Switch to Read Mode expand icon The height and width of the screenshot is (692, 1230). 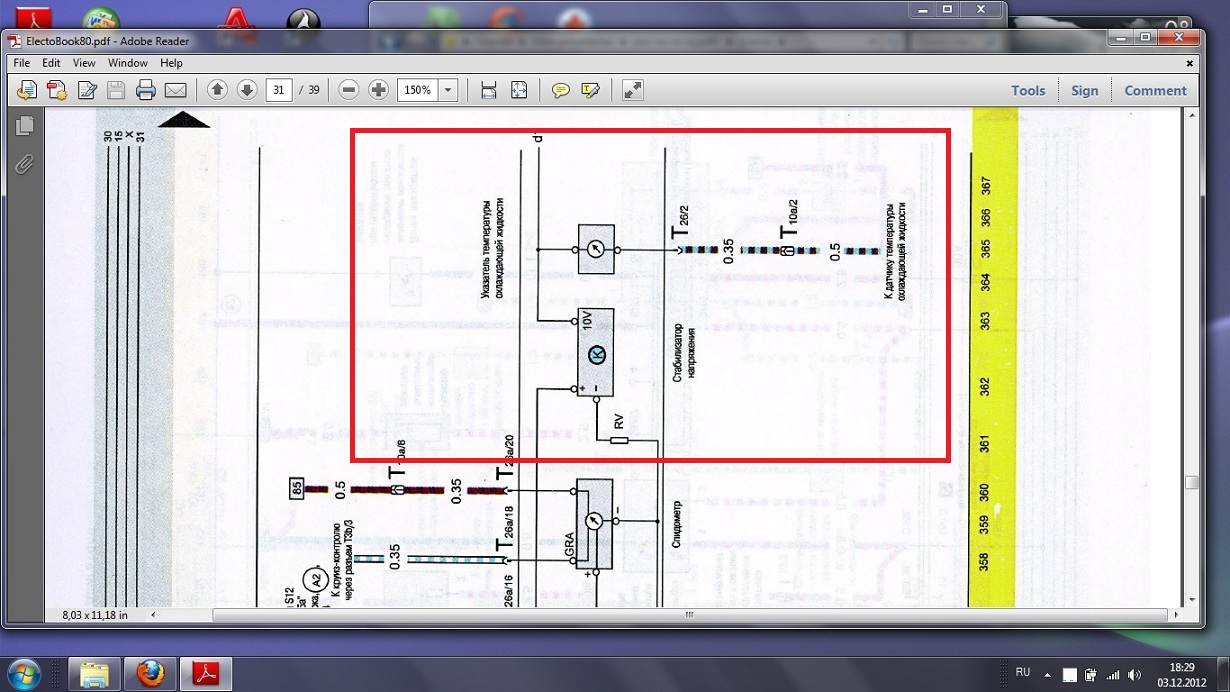(633, 90)
